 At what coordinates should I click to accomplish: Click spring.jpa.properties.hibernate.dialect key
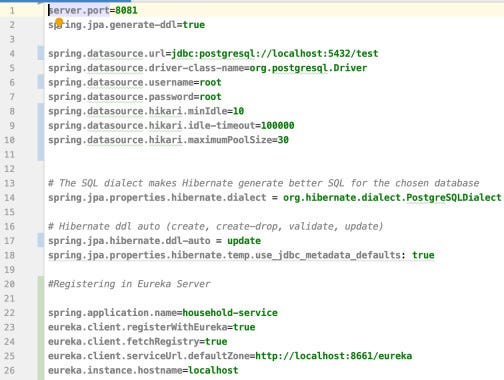point(157,198)
